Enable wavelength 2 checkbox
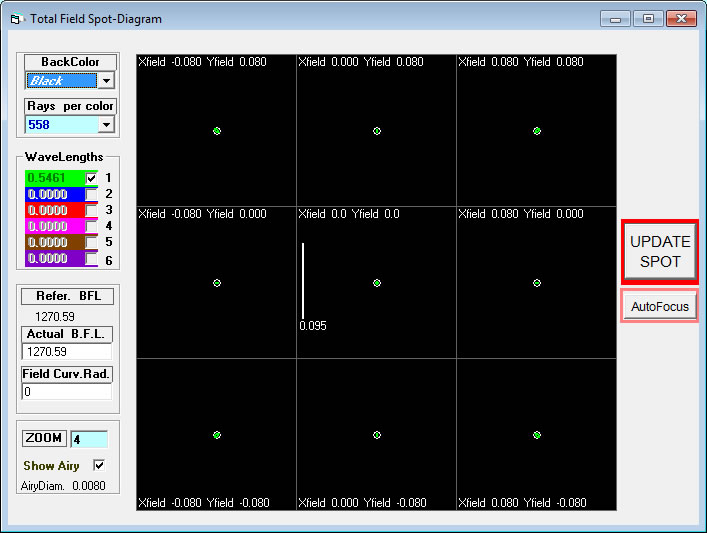The height and width of the screenshot is (533, 707). [91, 194]
